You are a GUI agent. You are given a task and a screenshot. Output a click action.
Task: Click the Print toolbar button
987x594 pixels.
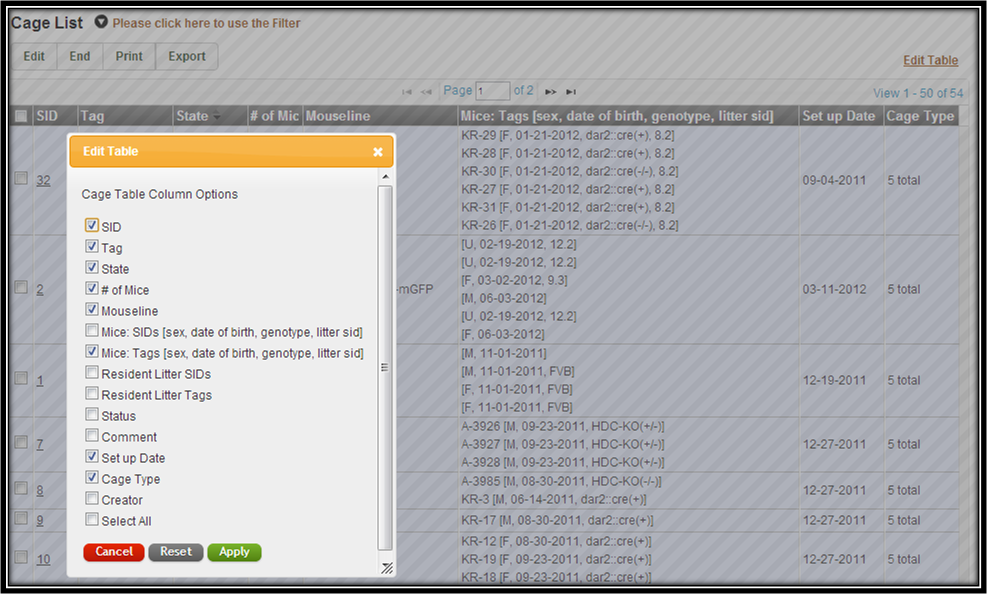tap(129, 57)
